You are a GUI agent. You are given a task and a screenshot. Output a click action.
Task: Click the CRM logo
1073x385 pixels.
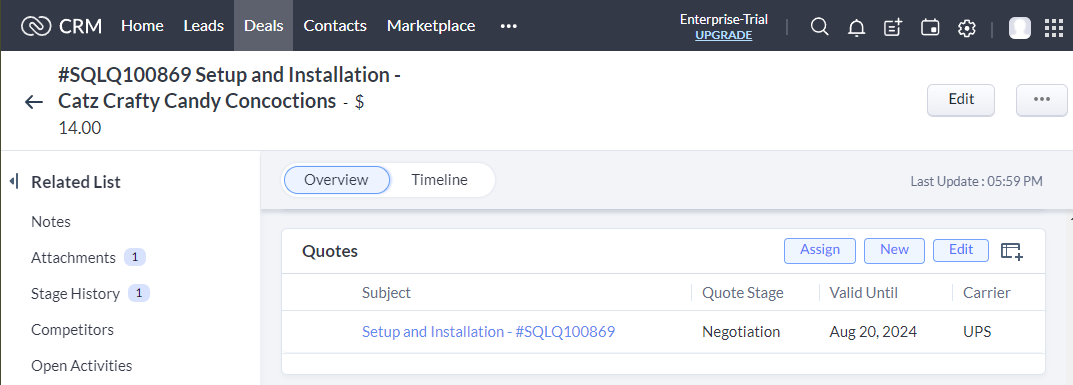pos(62,26)
